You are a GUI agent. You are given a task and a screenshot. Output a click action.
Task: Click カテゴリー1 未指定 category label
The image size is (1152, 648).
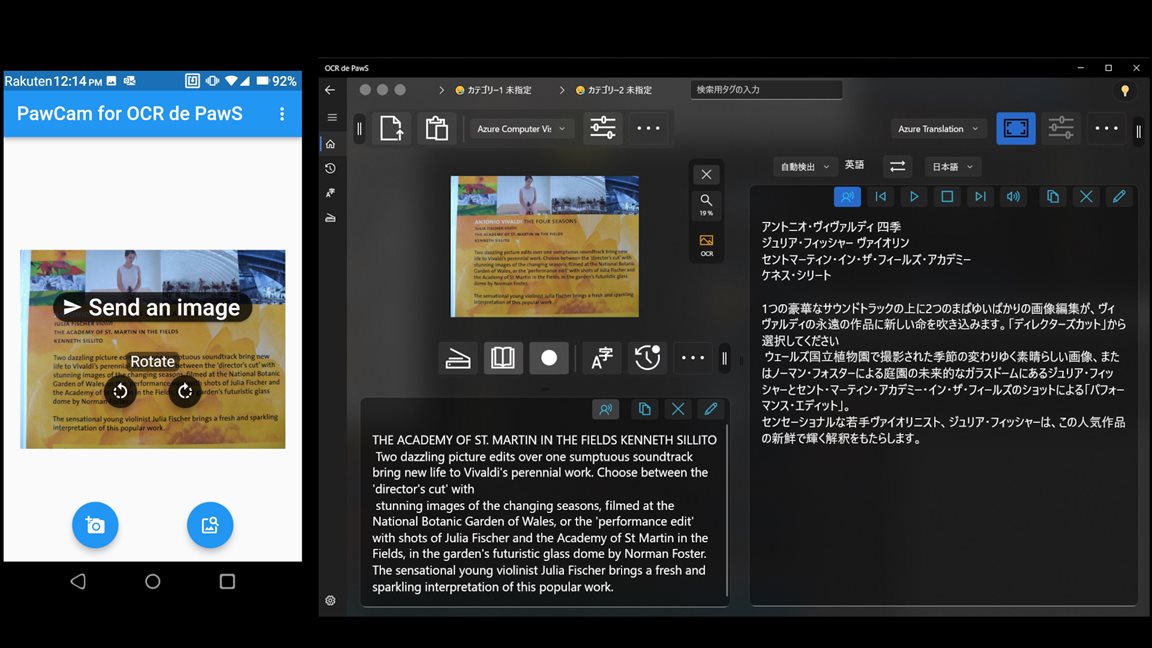496,90
